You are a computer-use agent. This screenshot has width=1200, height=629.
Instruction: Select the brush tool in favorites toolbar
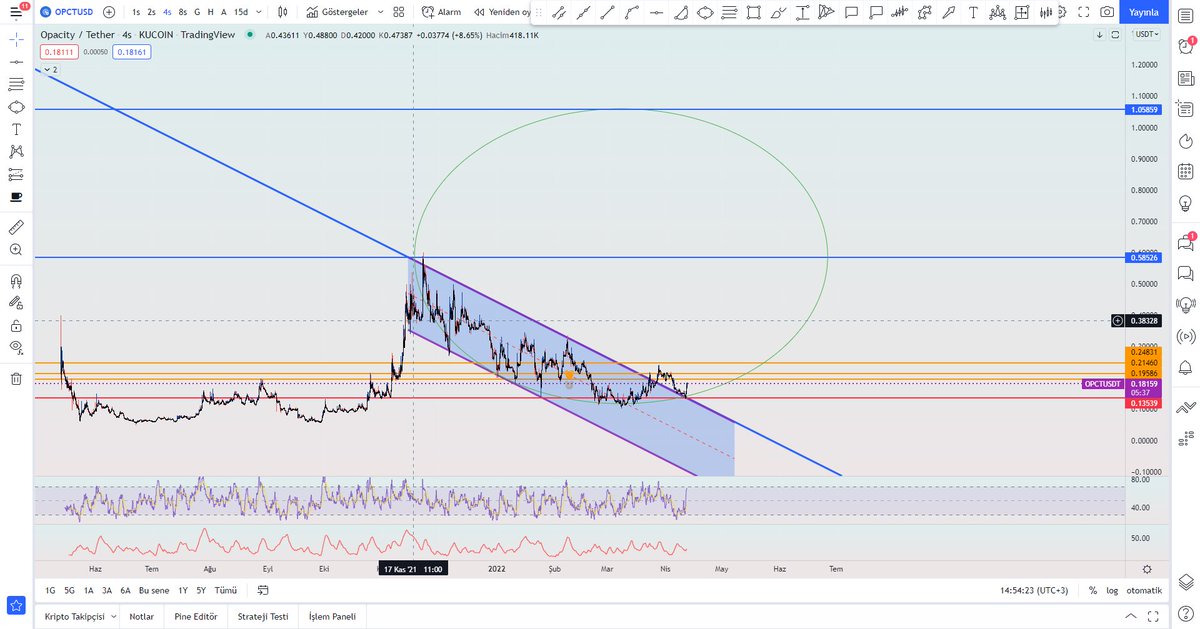(x=778, y=12)
